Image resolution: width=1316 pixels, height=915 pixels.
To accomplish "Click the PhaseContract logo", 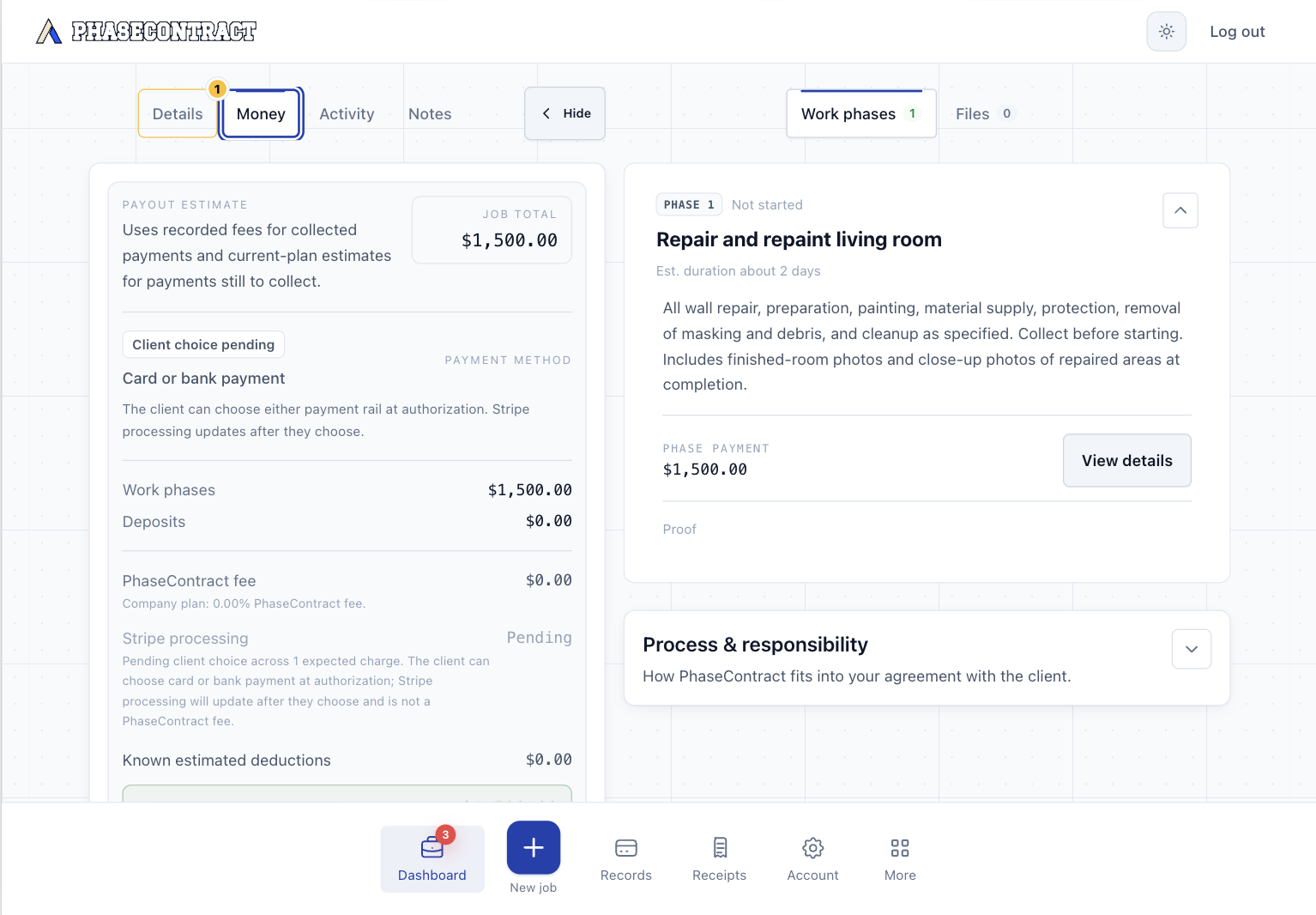I will coord(146,32).
